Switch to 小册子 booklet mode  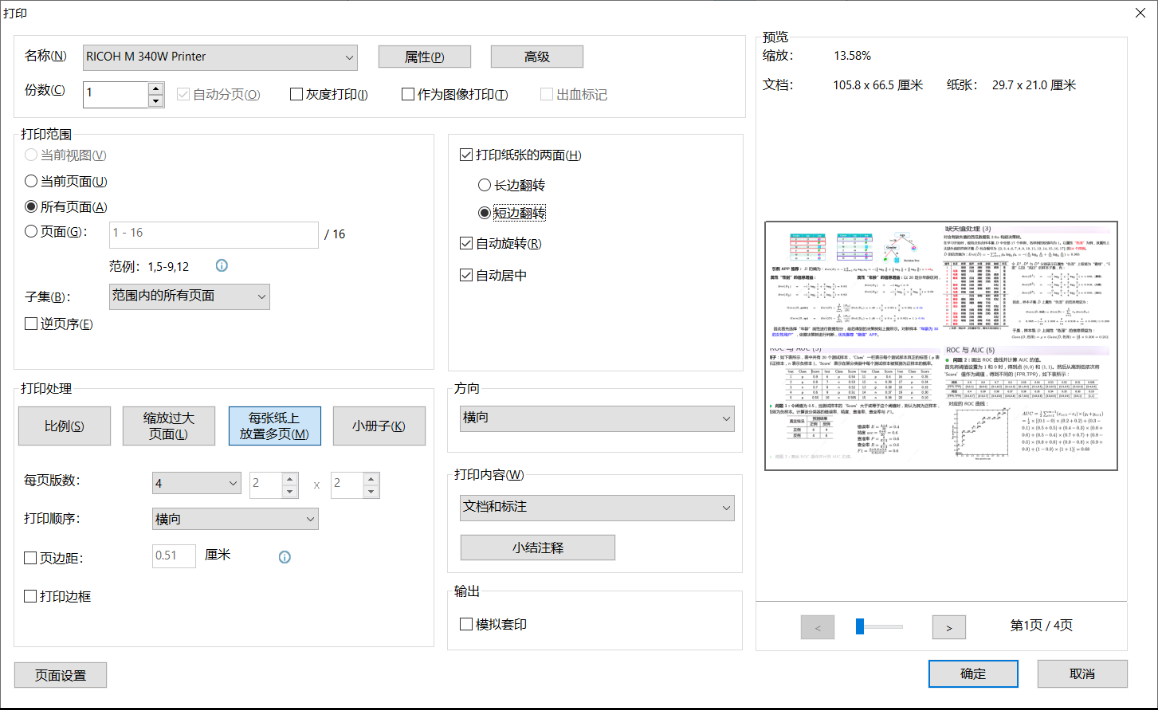[379, 426]
